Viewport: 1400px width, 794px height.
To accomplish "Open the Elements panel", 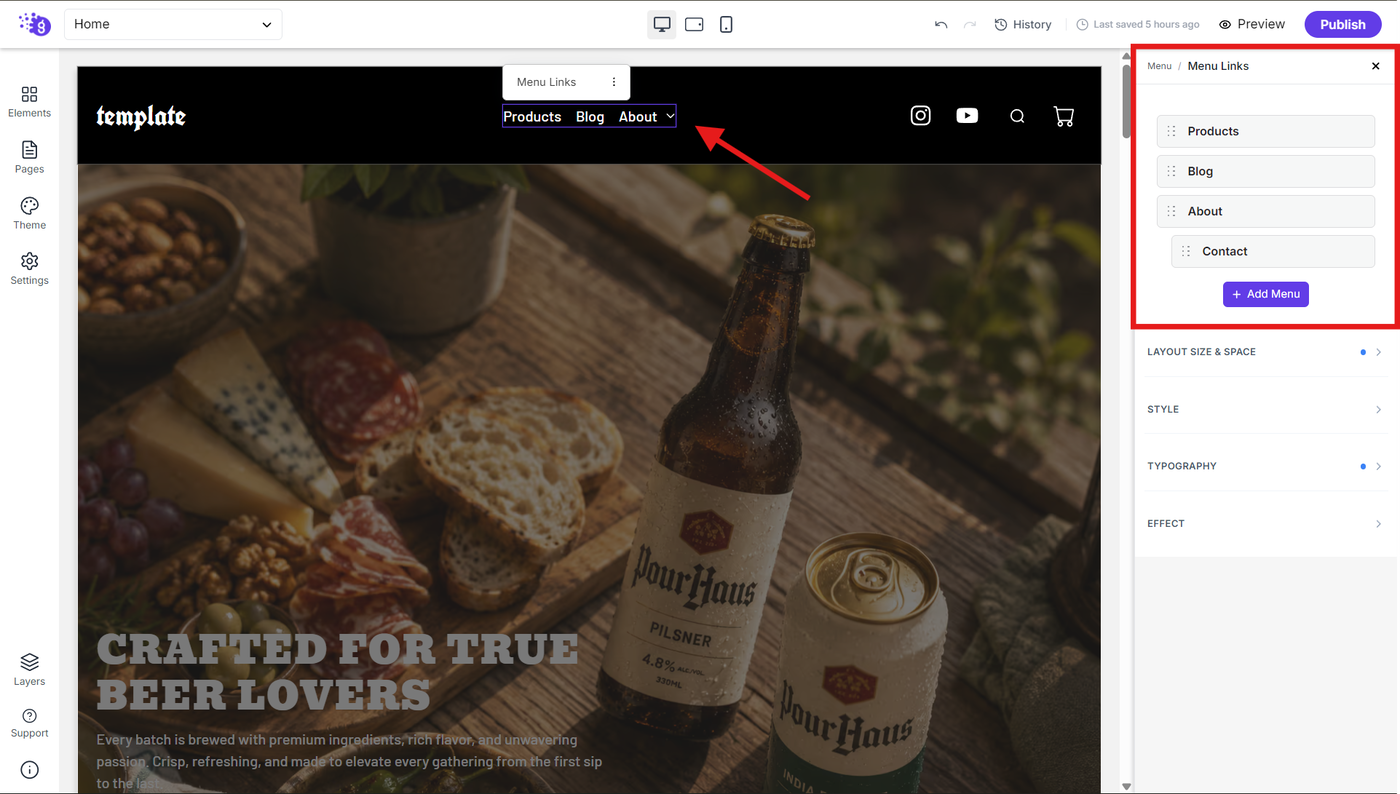I will pos(29,101).
